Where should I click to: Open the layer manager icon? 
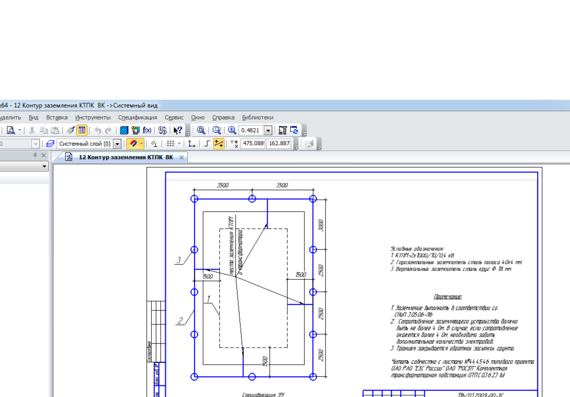(x=50, y=144)
